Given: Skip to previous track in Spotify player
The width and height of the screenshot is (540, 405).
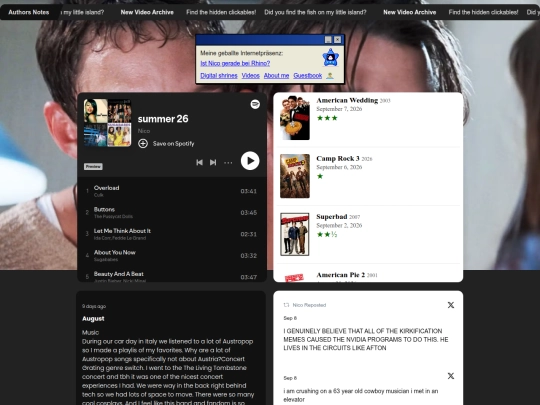Looking at the screenshot, I should pos(199,162).
